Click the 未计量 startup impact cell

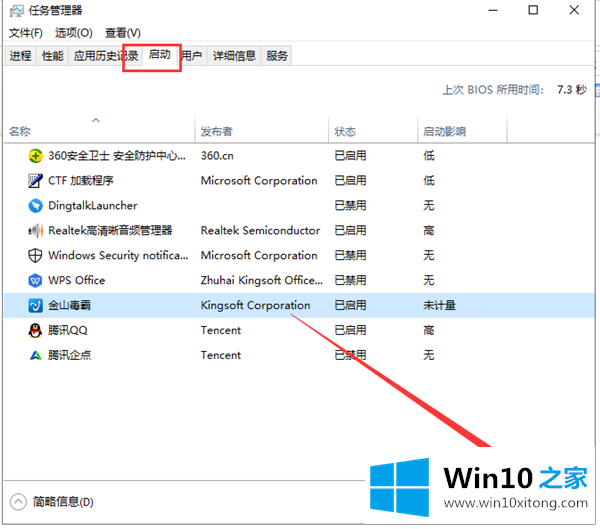[439, 305]
